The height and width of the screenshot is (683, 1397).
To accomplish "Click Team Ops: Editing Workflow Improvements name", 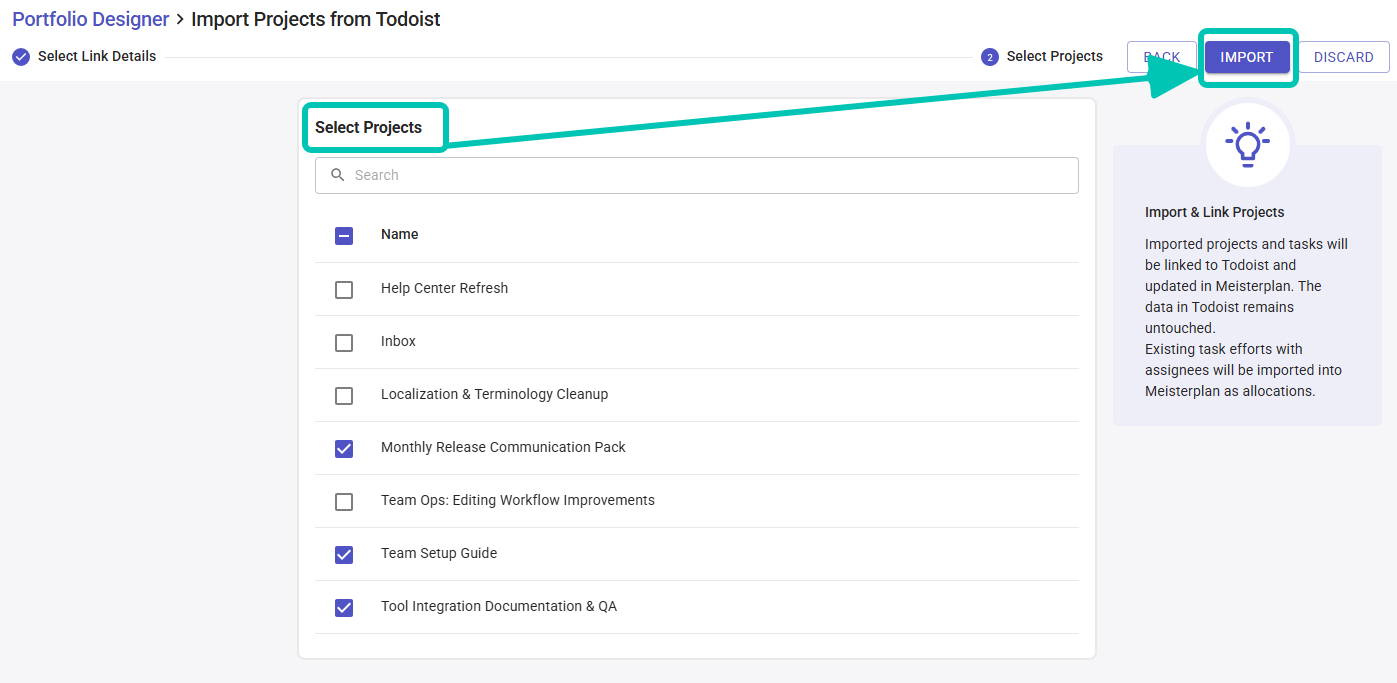I will (x=518, y=500).
